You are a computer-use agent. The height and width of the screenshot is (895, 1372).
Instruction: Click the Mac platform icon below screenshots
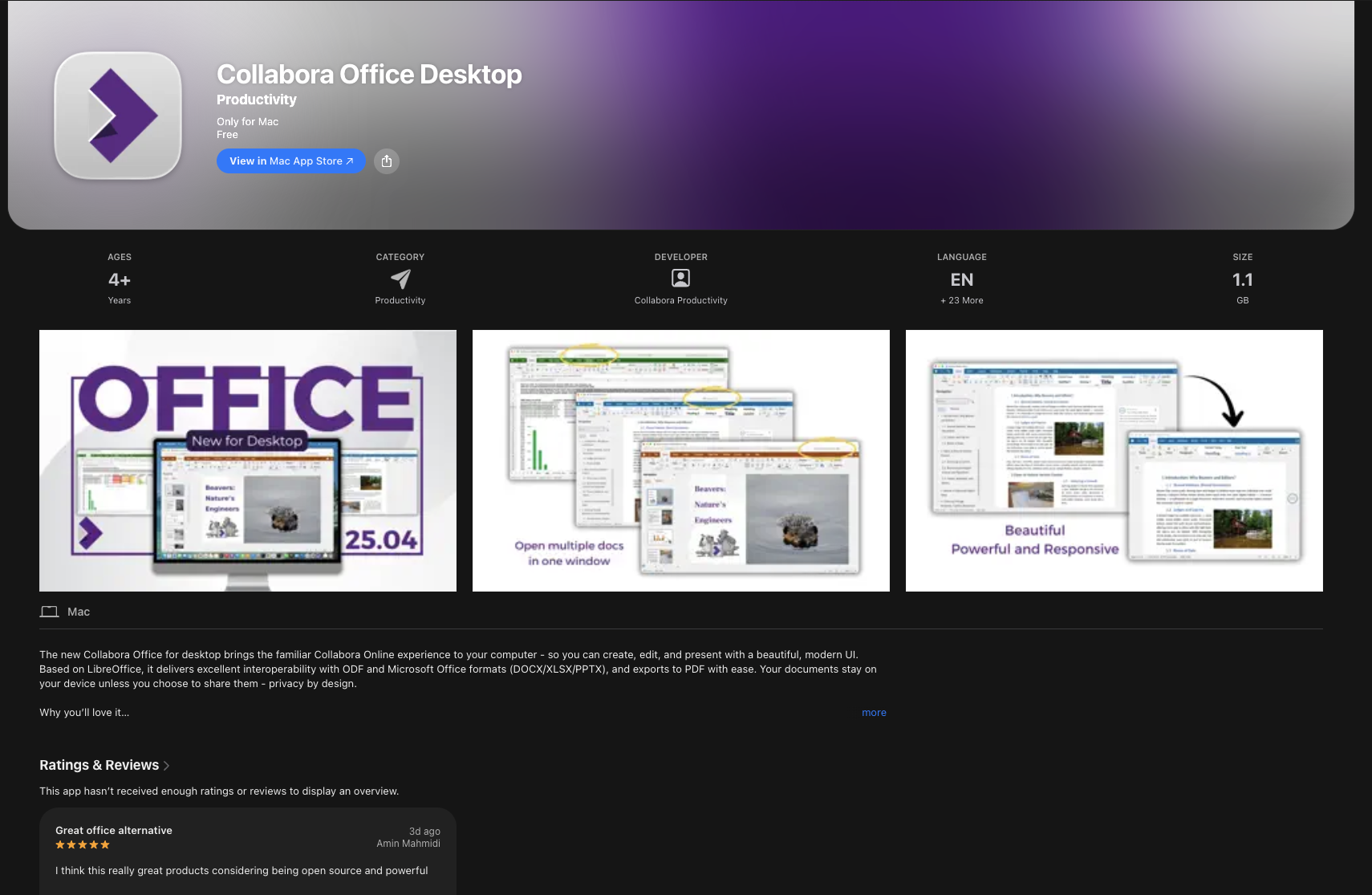point(50,611)
